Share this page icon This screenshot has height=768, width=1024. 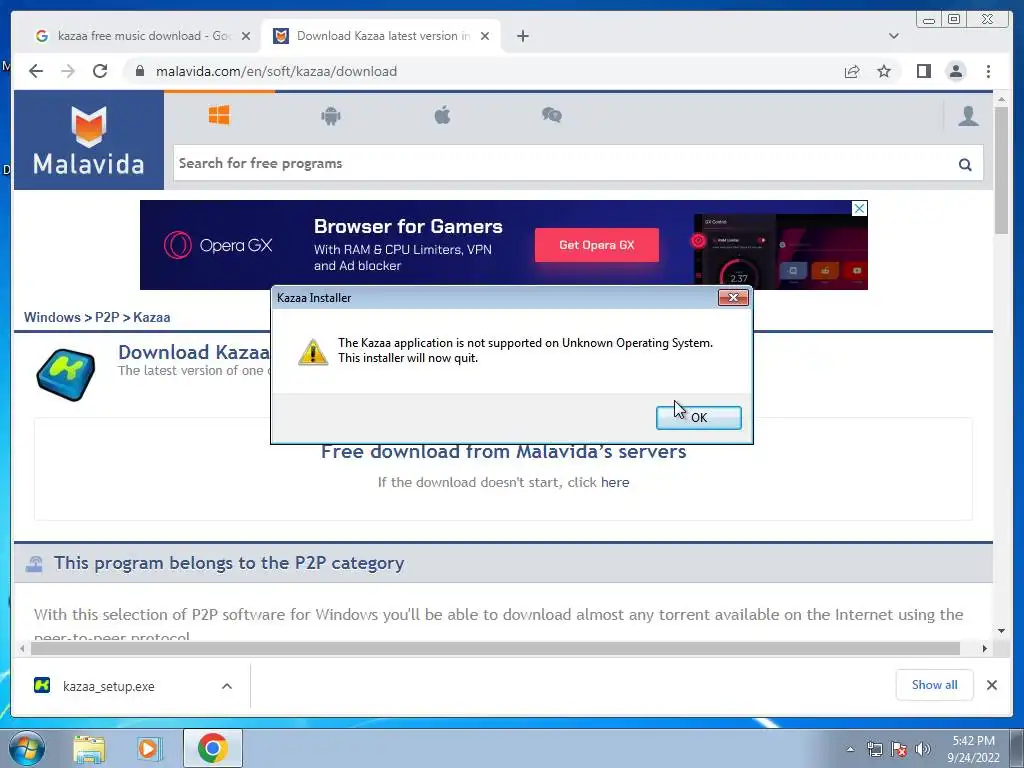(852, 71)
